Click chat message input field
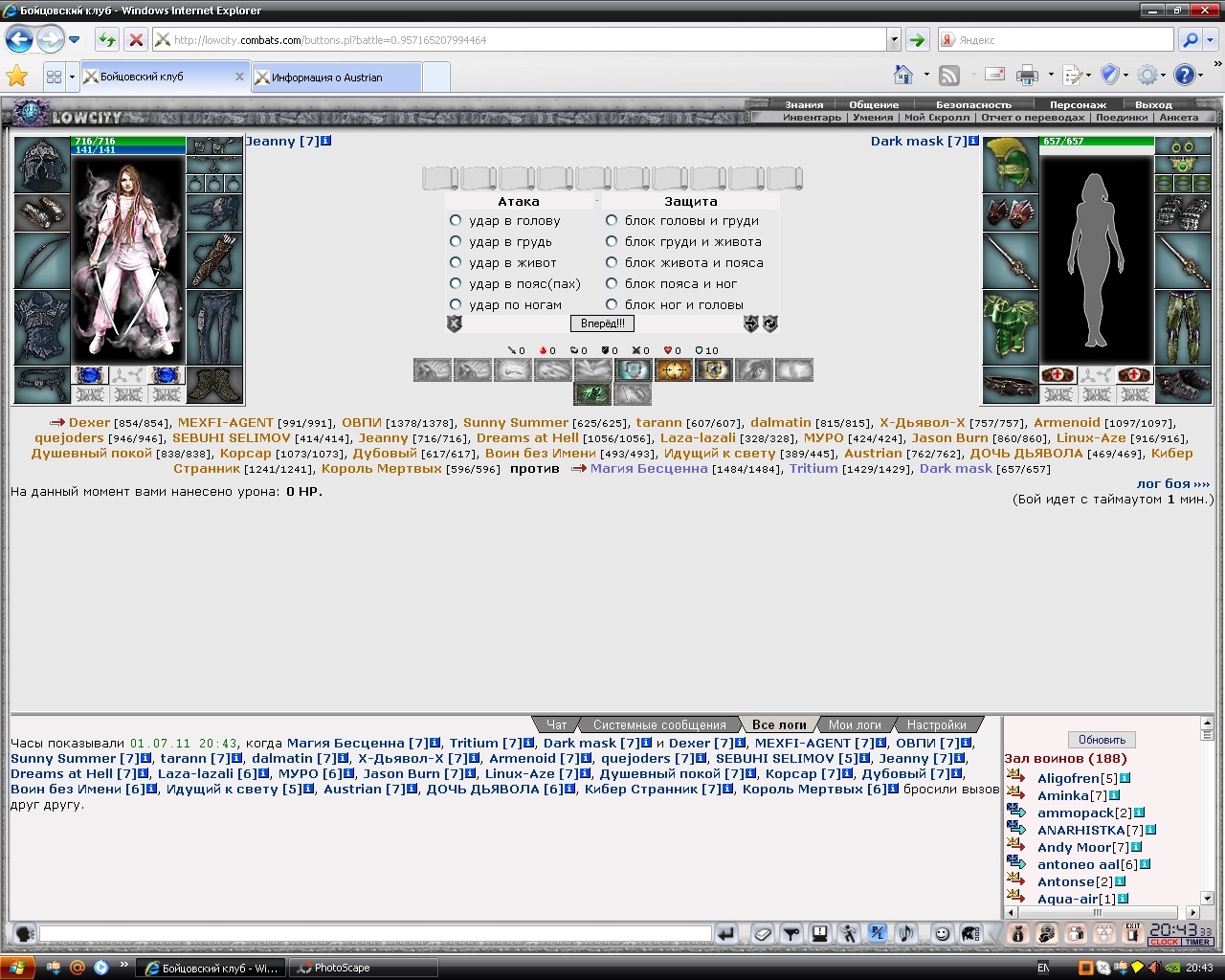This screenshot has width=1225, height=980. pyautogui.click(x=375, y=933)
